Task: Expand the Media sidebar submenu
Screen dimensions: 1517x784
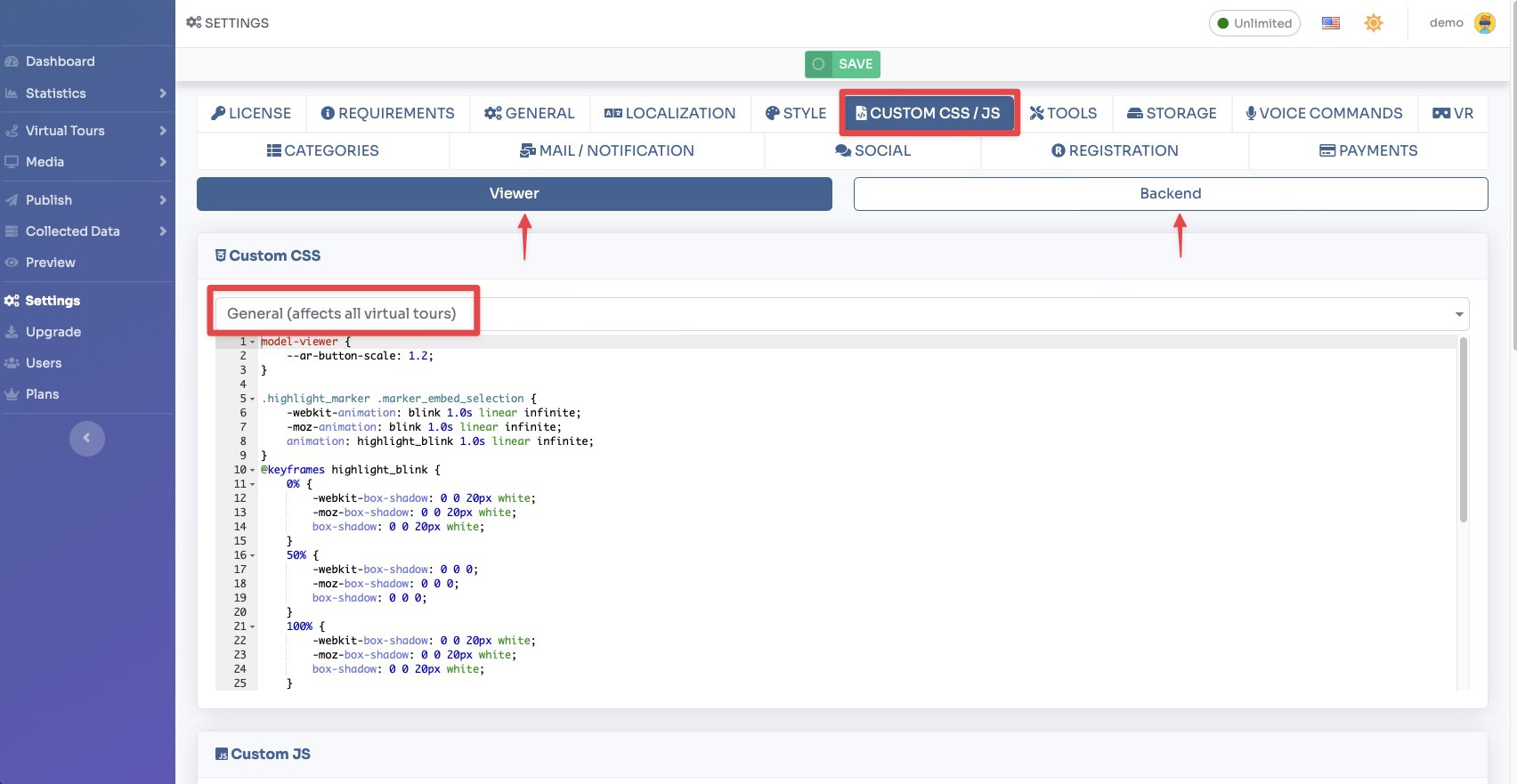Action: pyautogui.click(x=163, y=162)
